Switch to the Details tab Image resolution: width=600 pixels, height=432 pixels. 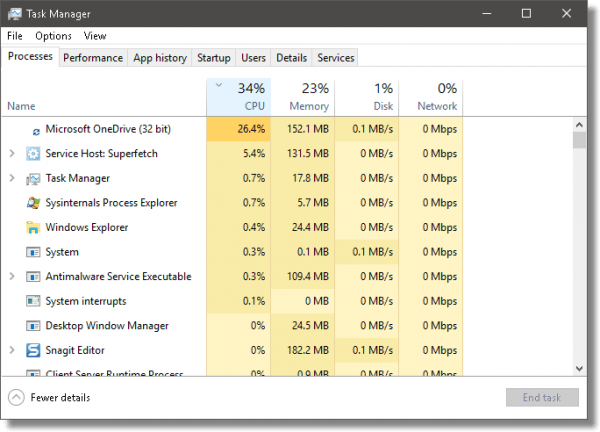point(291,58)
